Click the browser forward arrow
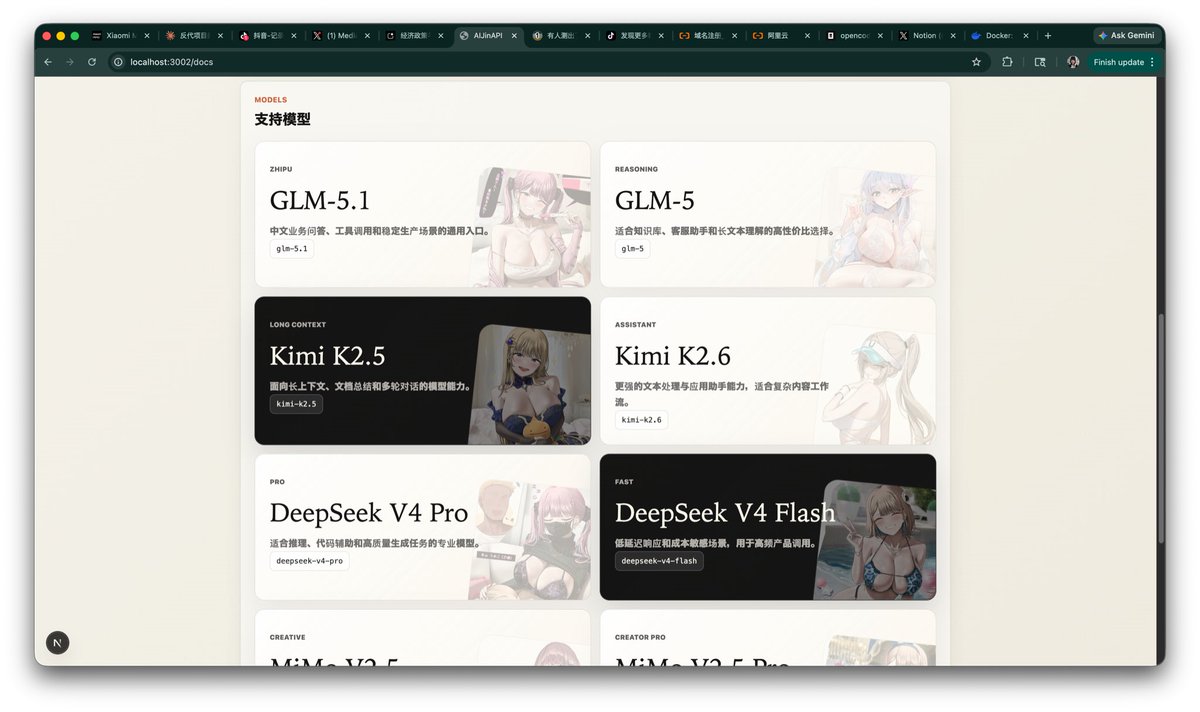 [70, 62]
